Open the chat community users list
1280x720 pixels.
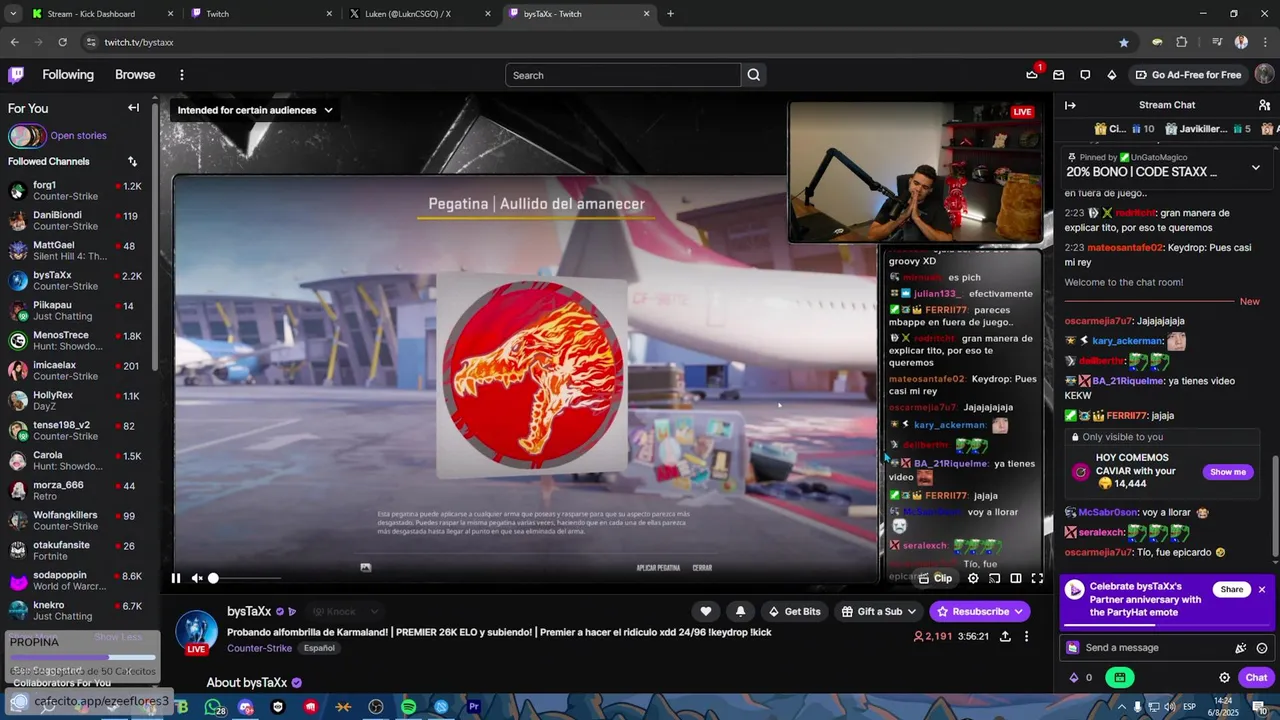(x=1264, y=105)
